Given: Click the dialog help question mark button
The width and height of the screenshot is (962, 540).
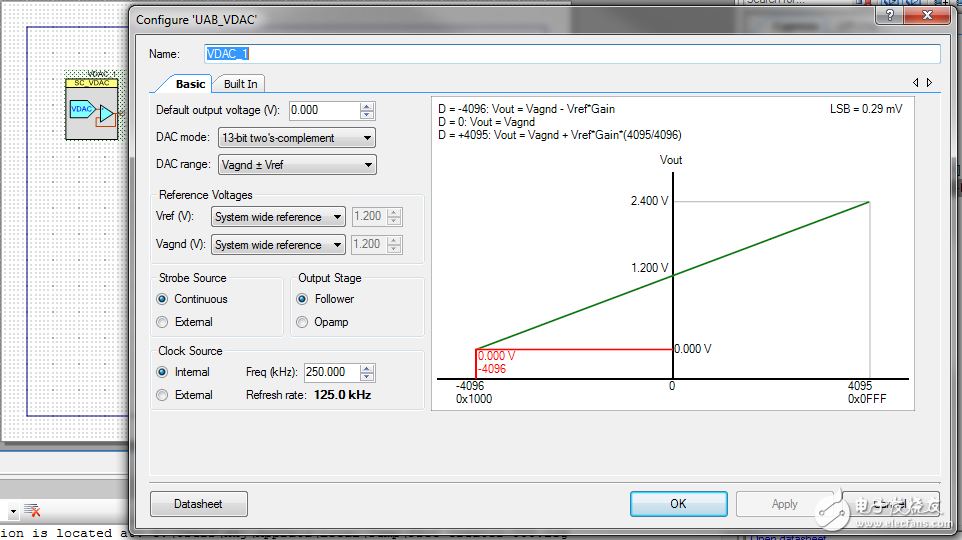Looking at the screenshot, I should [887, 15].
